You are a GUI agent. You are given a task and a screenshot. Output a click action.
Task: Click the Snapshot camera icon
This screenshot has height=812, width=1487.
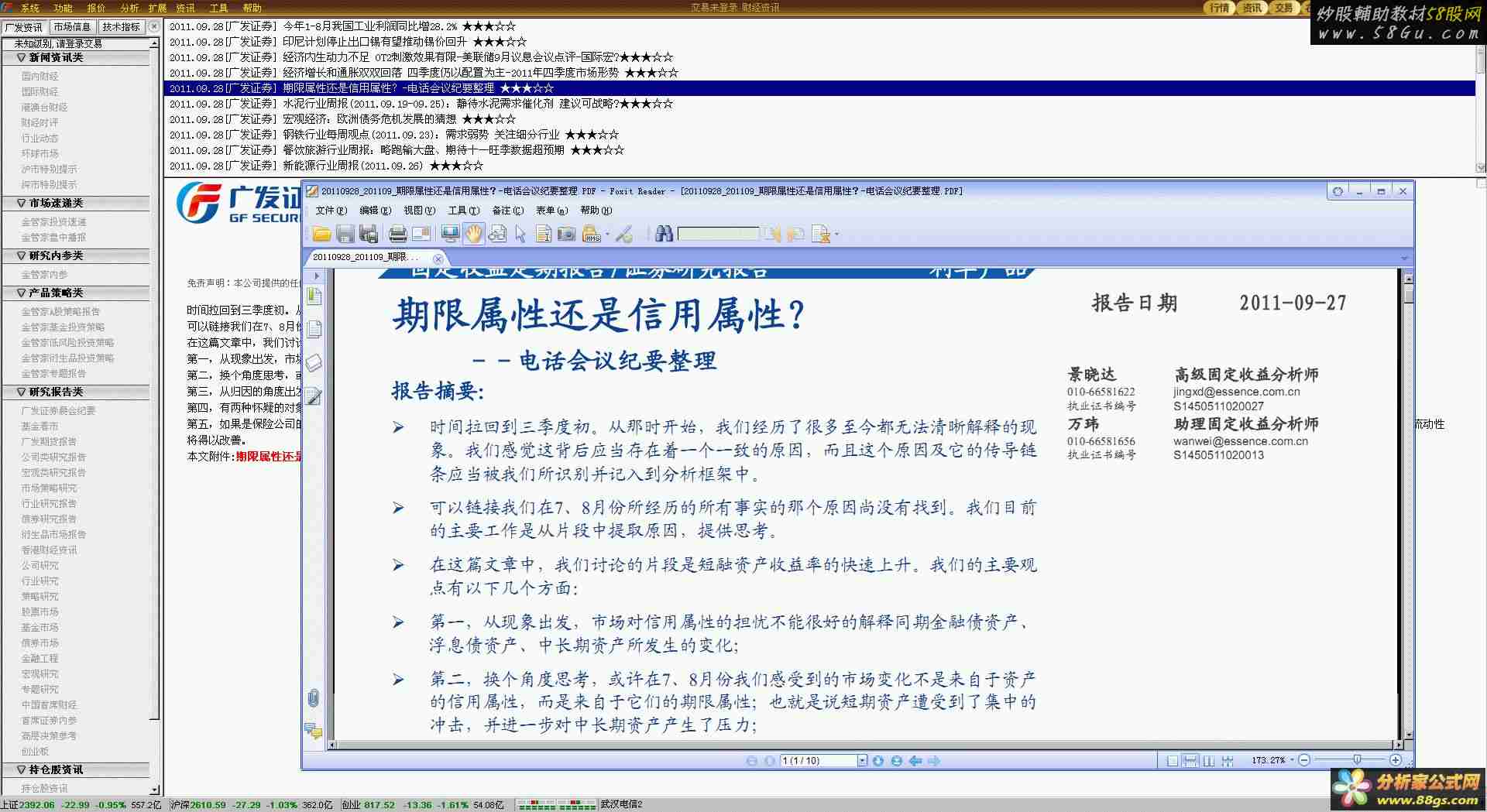click(x=567, y=234)
